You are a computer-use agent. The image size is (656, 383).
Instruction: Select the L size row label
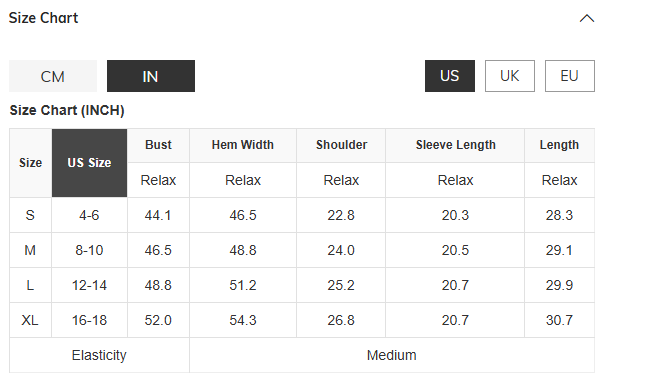(x=30, y=285)
